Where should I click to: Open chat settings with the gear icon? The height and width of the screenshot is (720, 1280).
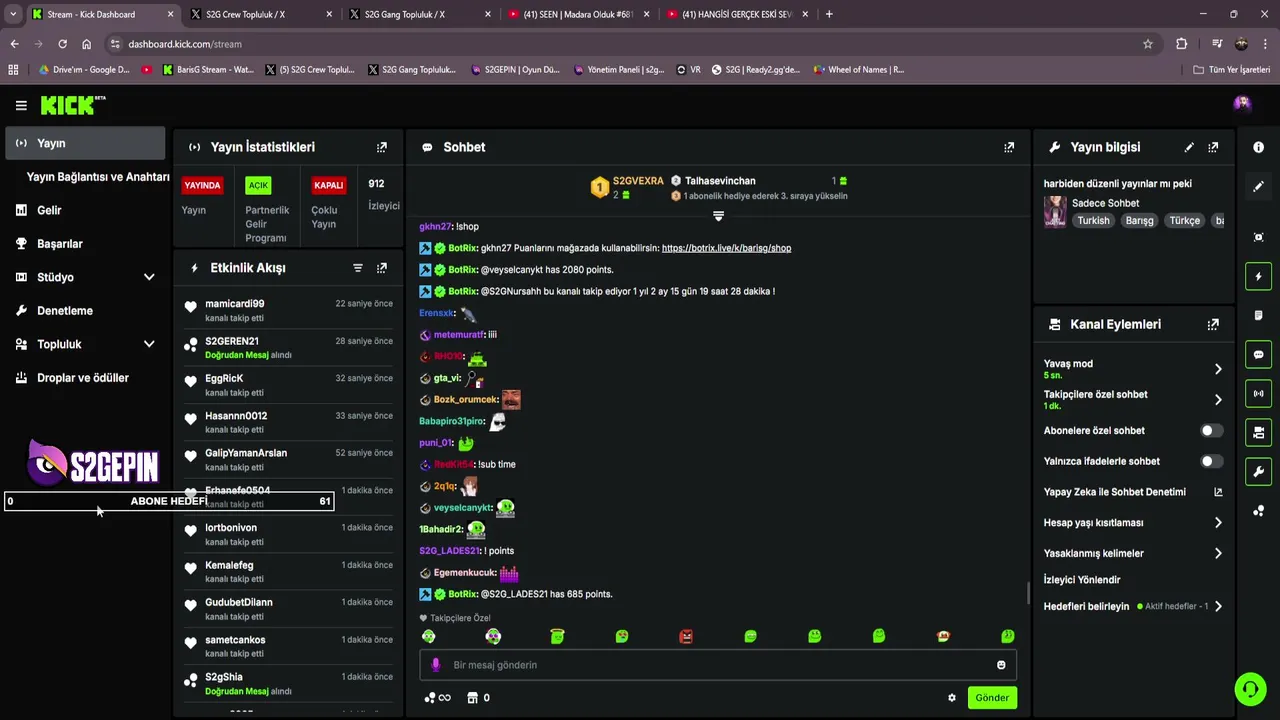952,698
